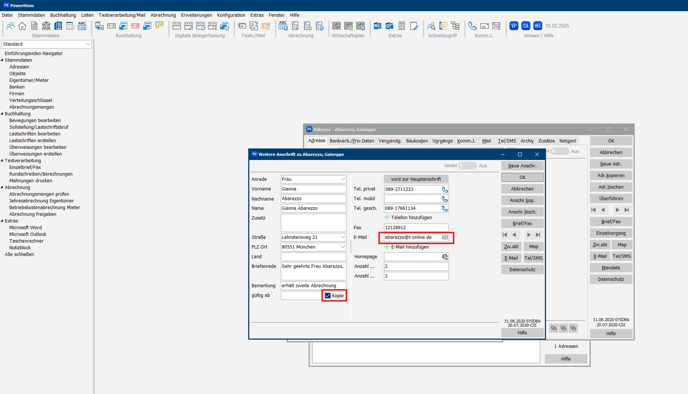Collapse the Textverarbeitung tree section
This screenshot has height=394, width=688.
coord(2,161)
